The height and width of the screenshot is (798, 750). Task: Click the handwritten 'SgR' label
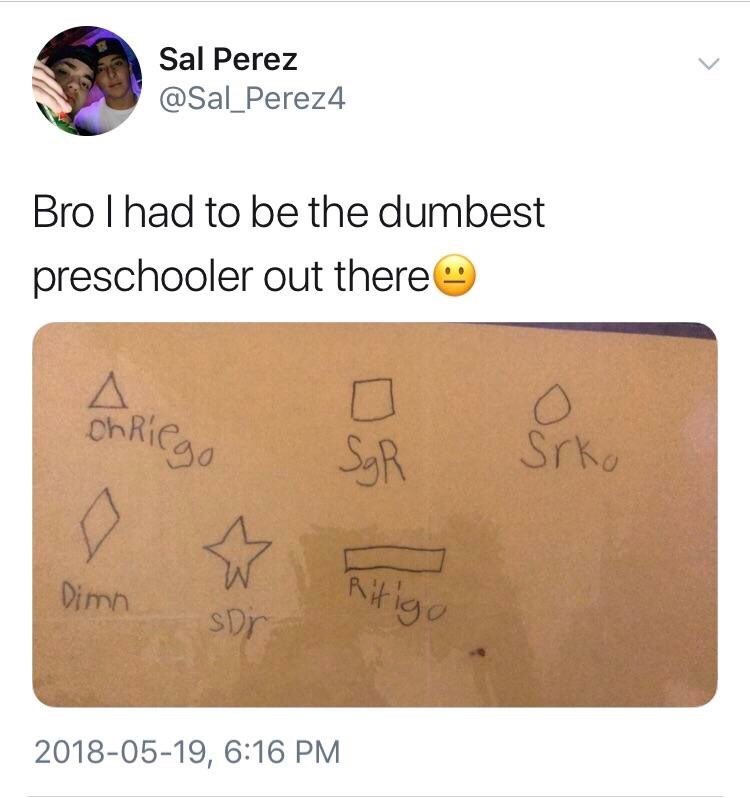tap(373, 461)
